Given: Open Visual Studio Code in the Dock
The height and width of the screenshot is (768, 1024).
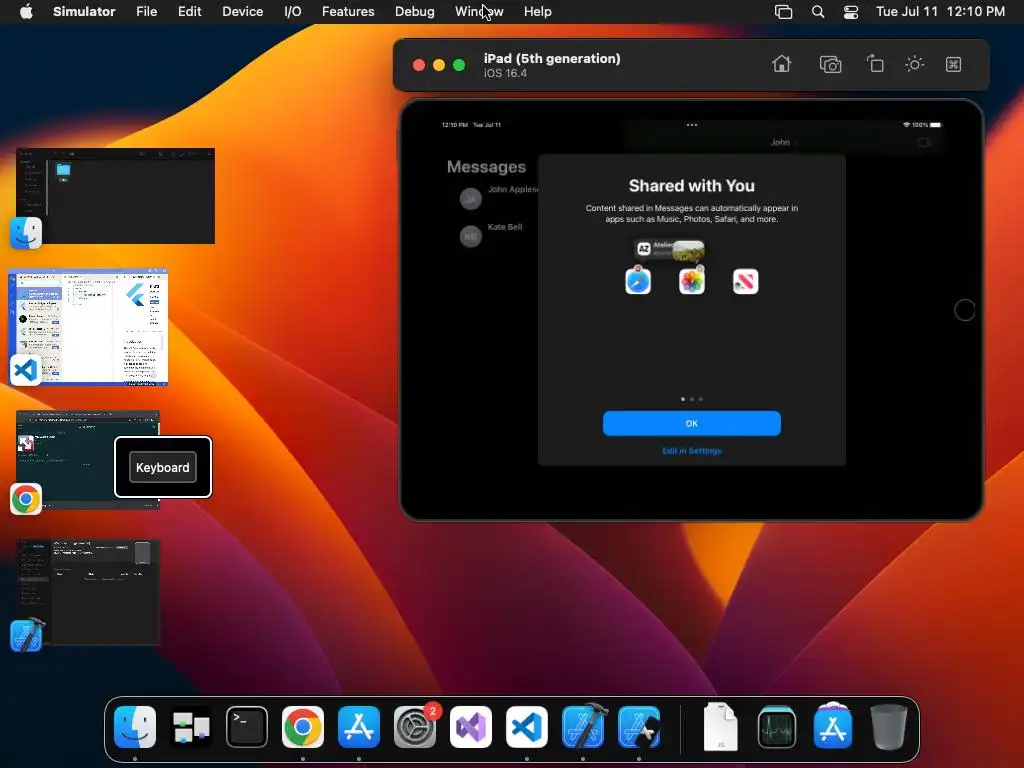Looking at the screenshot, I should coord(526,727).
